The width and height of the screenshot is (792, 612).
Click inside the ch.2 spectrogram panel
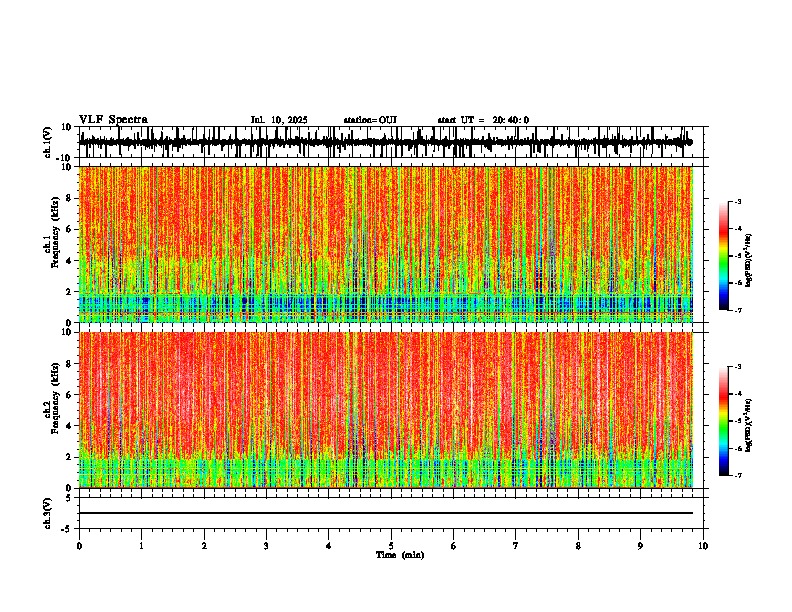(x=386, y=410)
